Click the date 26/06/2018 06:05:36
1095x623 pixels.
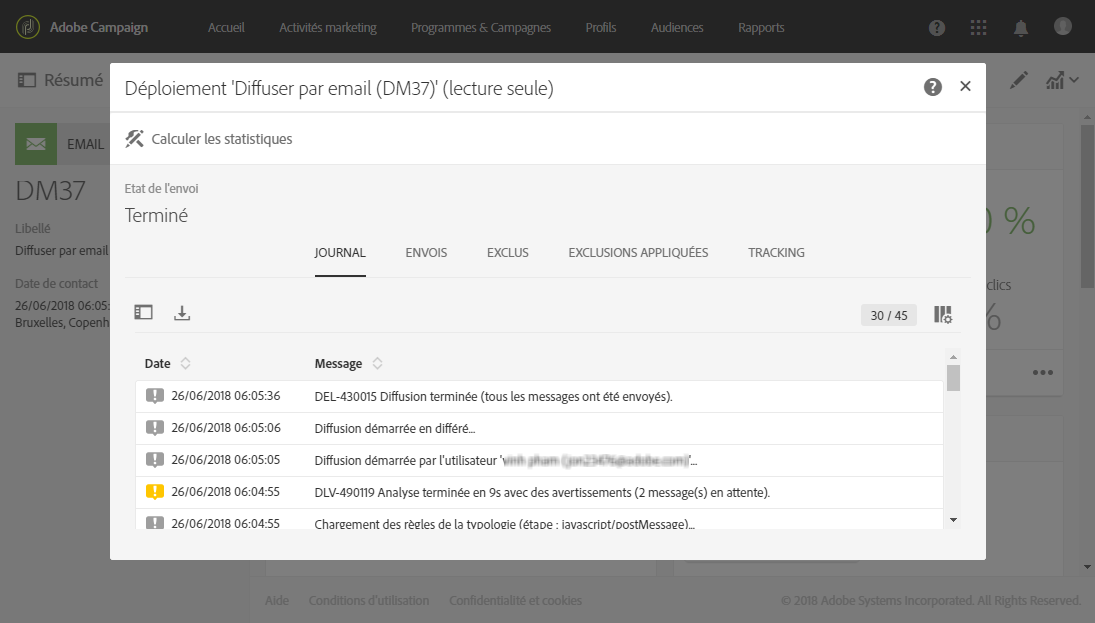pos(226,395)
